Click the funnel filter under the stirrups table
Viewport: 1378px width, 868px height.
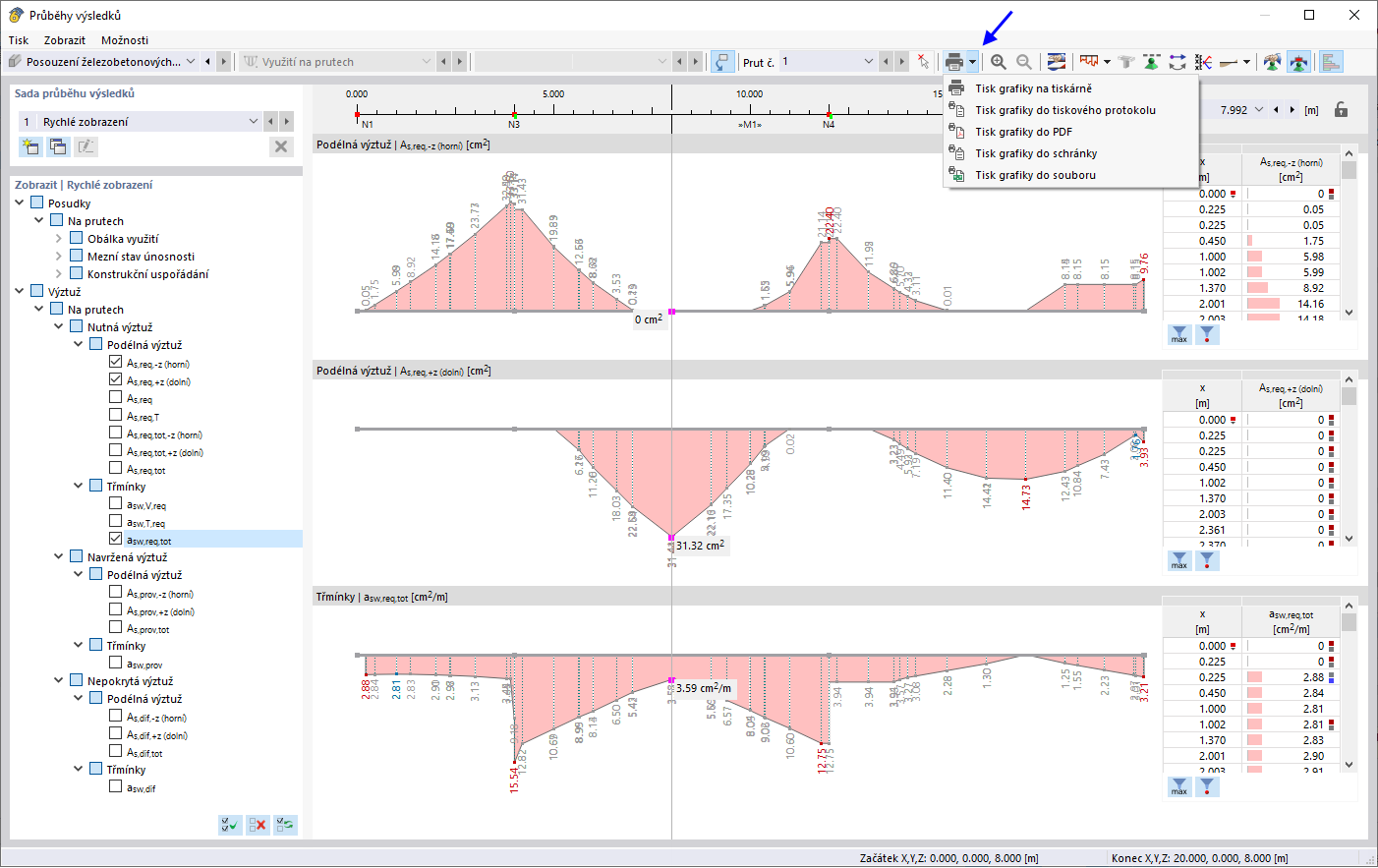(x=1207, y=786)
